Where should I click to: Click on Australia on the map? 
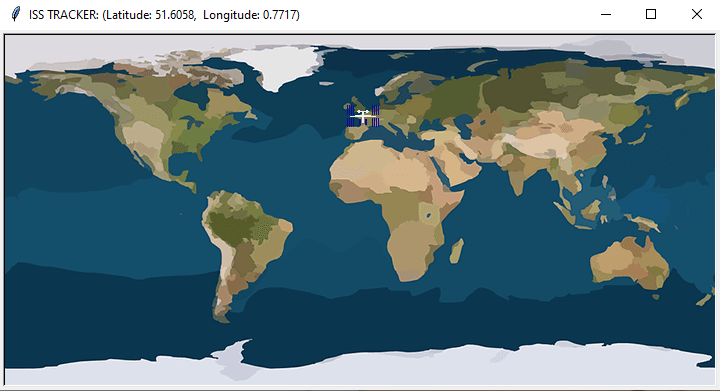pyautogui.click(x=630, y=263)
